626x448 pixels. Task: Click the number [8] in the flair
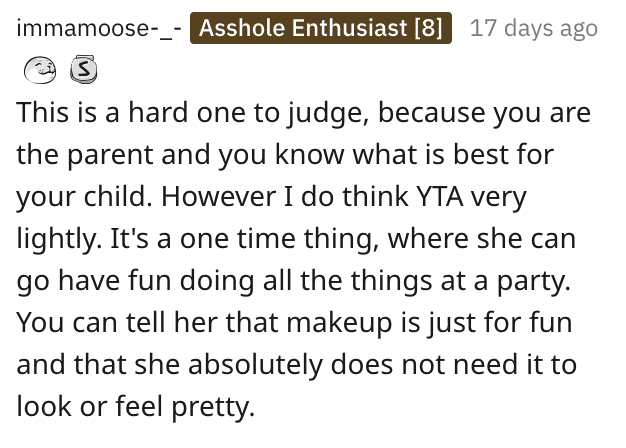pos(428,28)
